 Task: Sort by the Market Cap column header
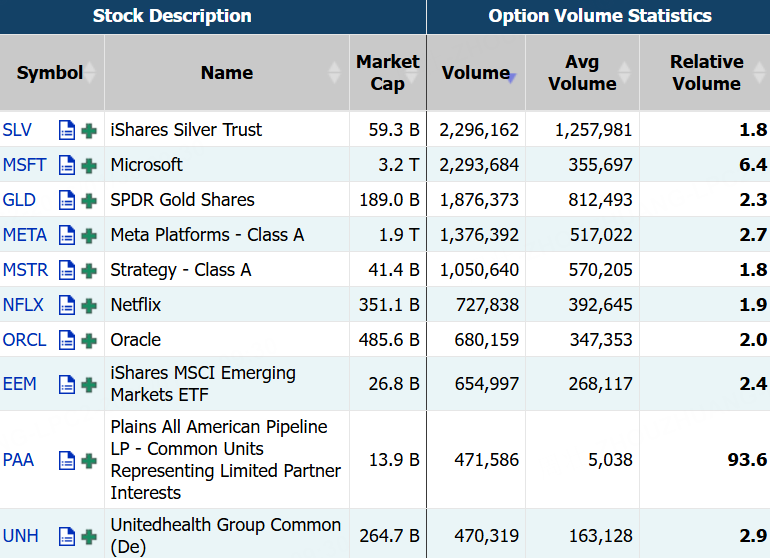pos(387,73)
